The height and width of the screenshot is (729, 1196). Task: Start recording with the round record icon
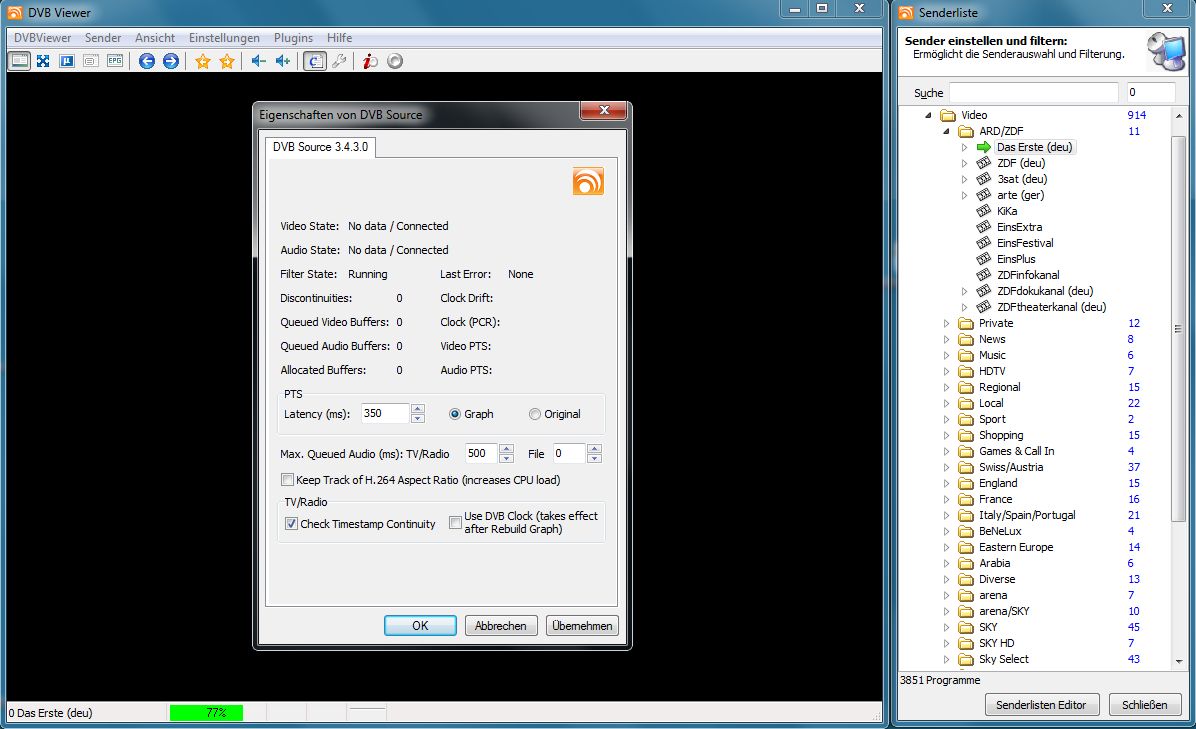395,61
